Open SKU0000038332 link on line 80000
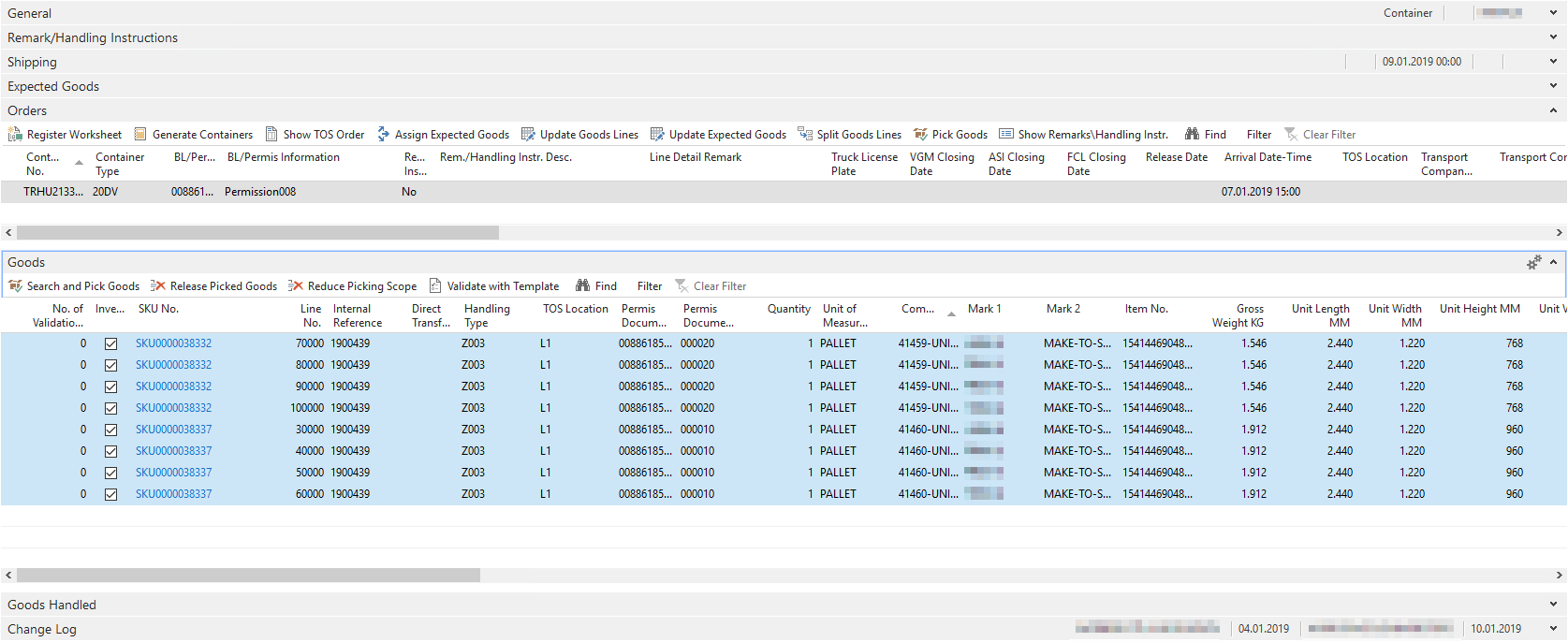The width and height of the screenshot is (1568, 642). point(173,365)
